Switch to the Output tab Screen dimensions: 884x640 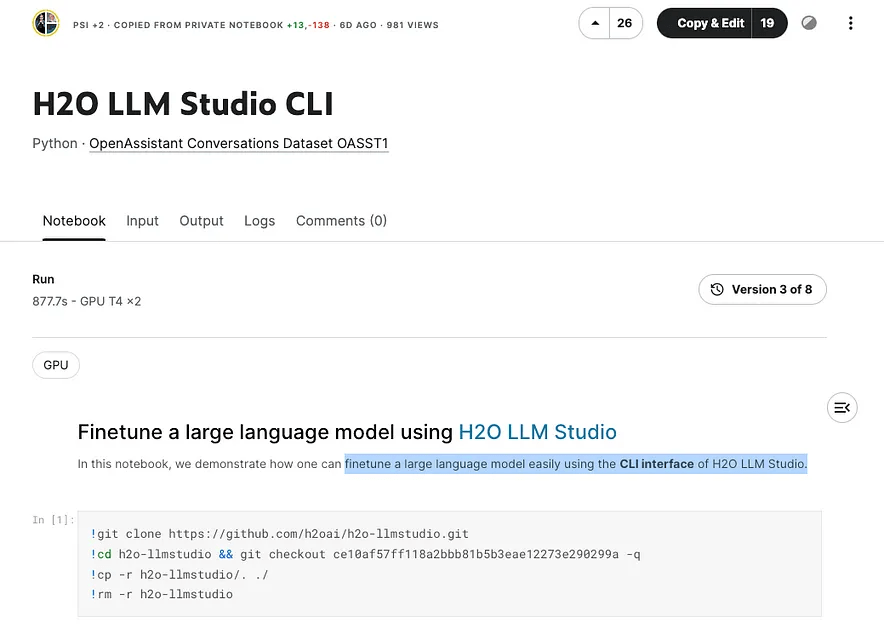tap(201, 221)
